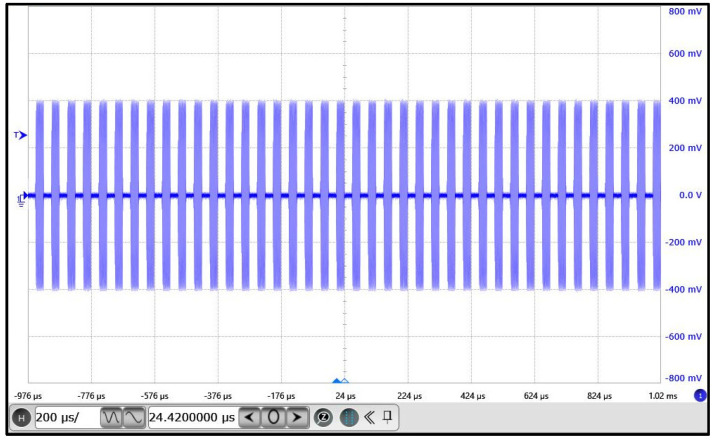Click the solid blue trigger position triangle
The image size is (715, 443).
337,381
